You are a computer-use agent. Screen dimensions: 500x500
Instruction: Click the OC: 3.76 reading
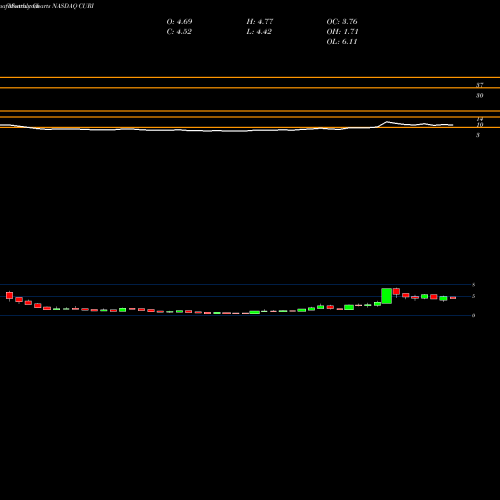point(342,22)
